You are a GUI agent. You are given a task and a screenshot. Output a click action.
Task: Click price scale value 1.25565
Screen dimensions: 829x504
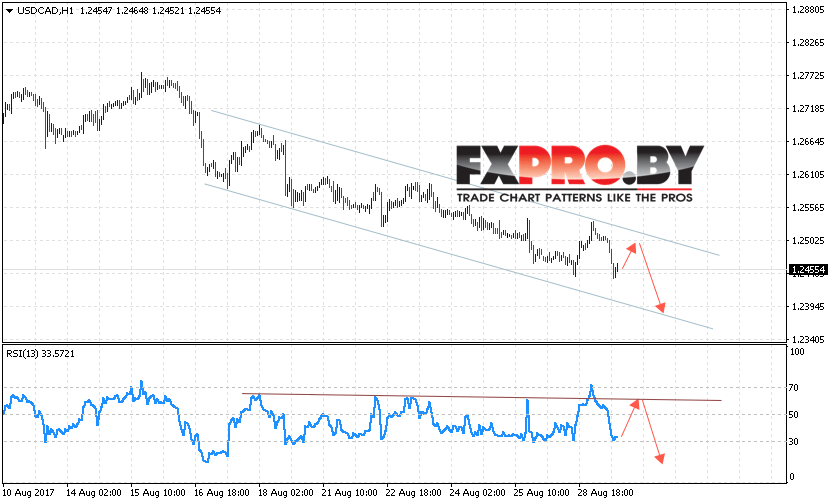coord(808,207)
